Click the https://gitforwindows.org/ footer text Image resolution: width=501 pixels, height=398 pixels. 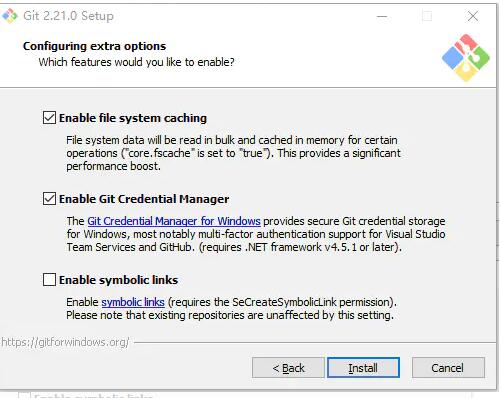tap(65, 342)
